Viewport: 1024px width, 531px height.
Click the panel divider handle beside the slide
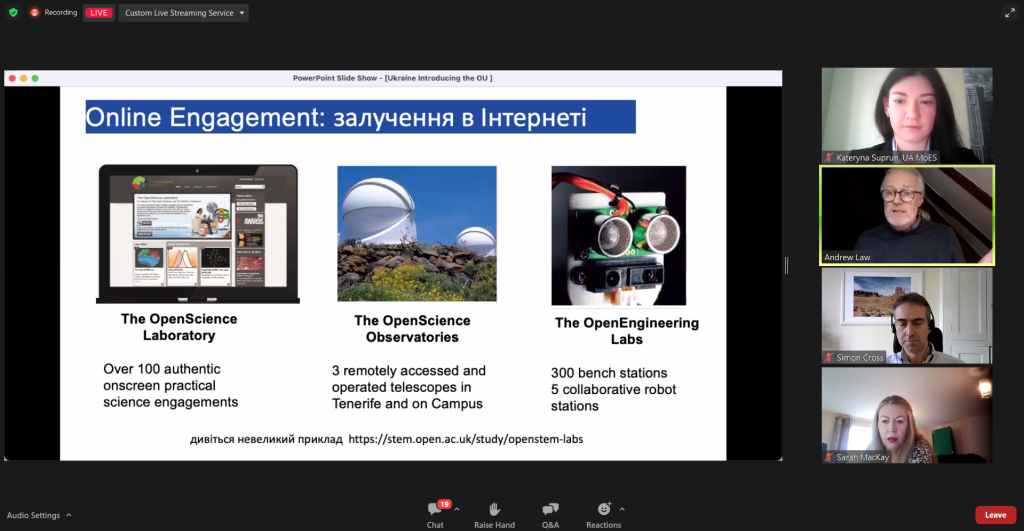[x=786, y=265]
